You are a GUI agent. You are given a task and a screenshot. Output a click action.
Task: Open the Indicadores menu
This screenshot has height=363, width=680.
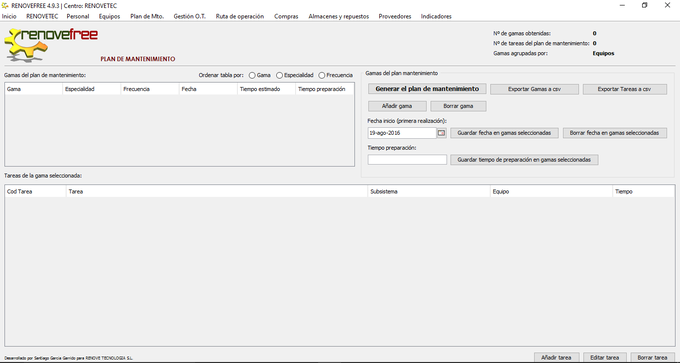coord(436,16)
